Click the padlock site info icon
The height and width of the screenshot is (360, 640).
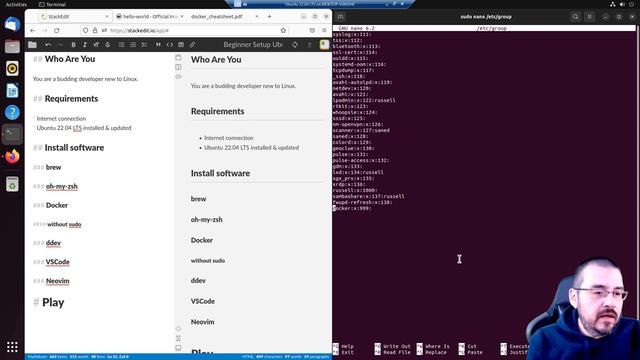tap(95, 31)
